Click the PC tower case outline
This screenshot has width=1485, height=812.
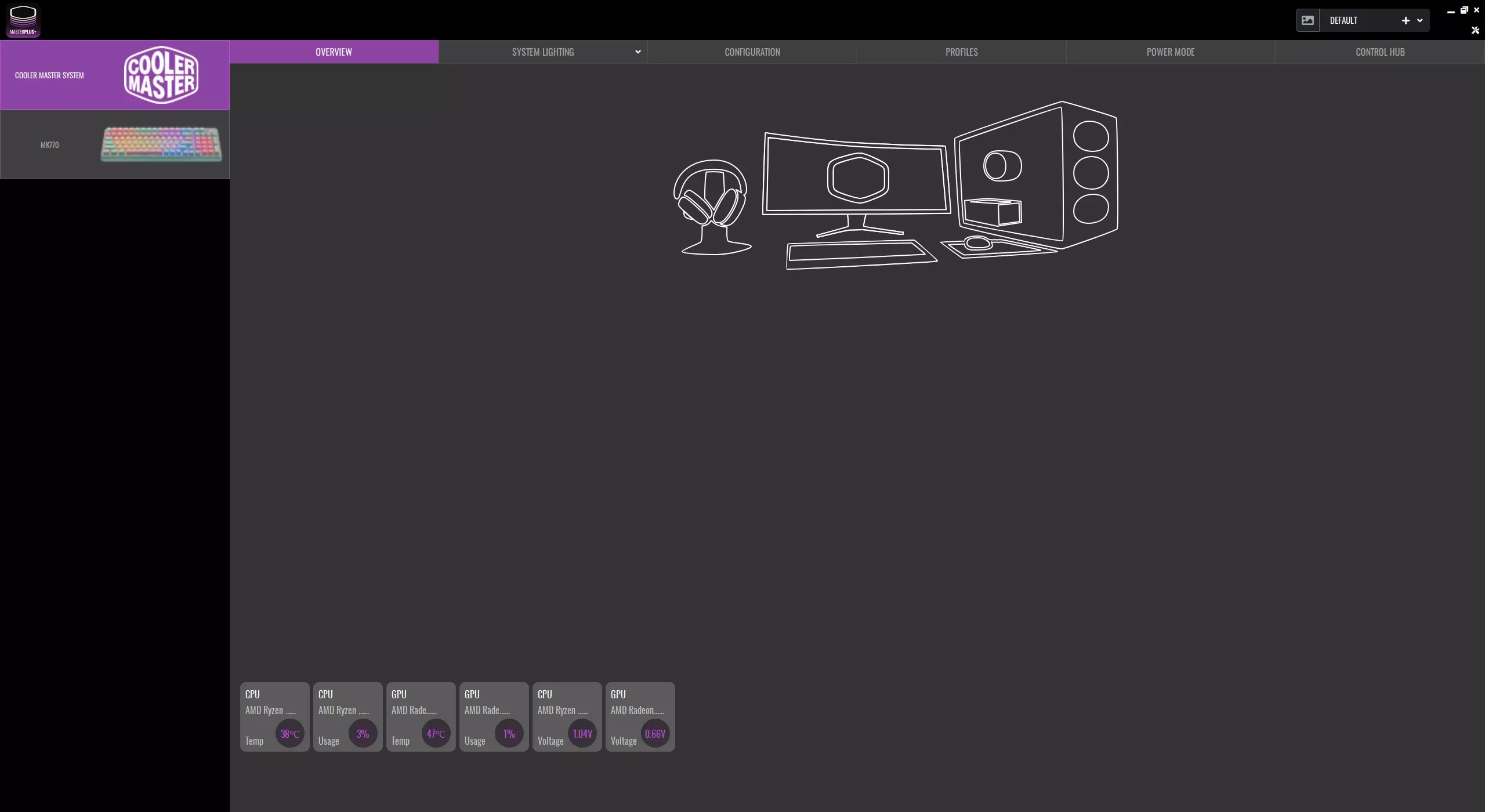click(1036, 174)
